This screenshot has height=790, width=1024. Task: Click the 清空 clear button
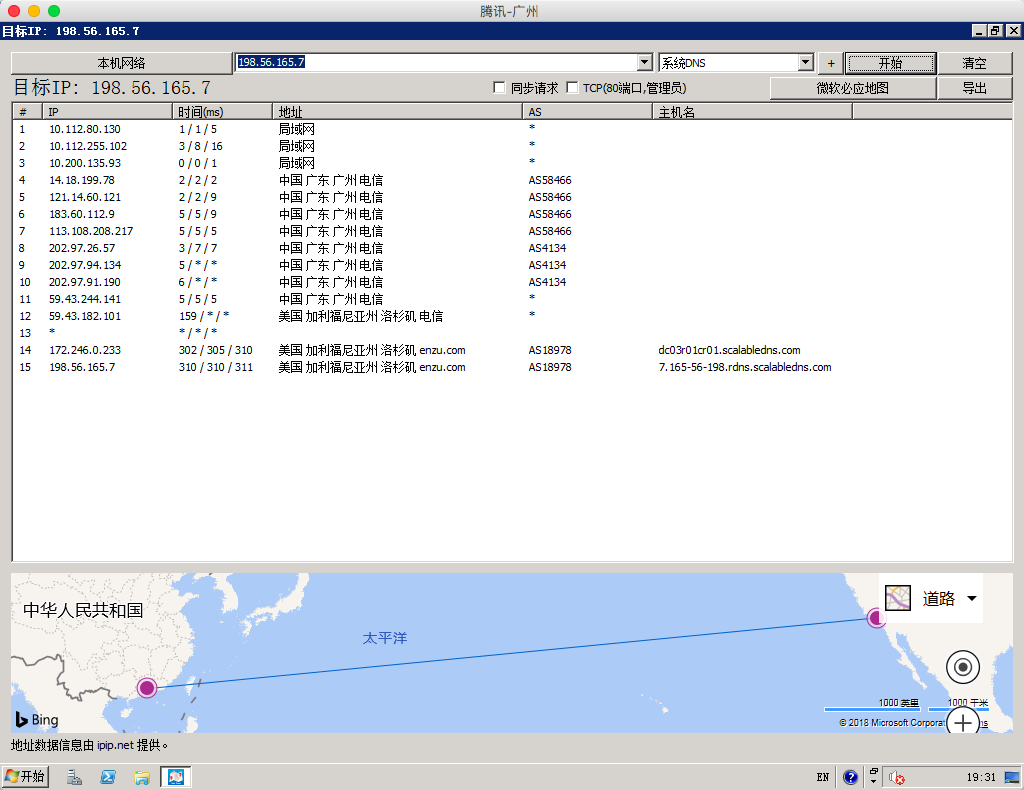(x=974, y=63)
